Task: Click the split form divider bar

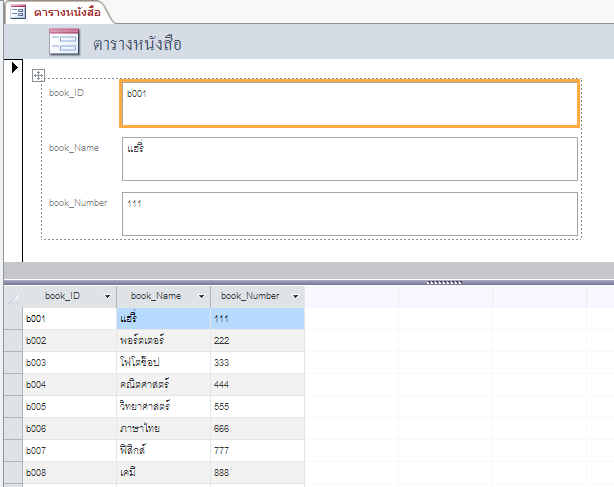Action: click(307, 271)
